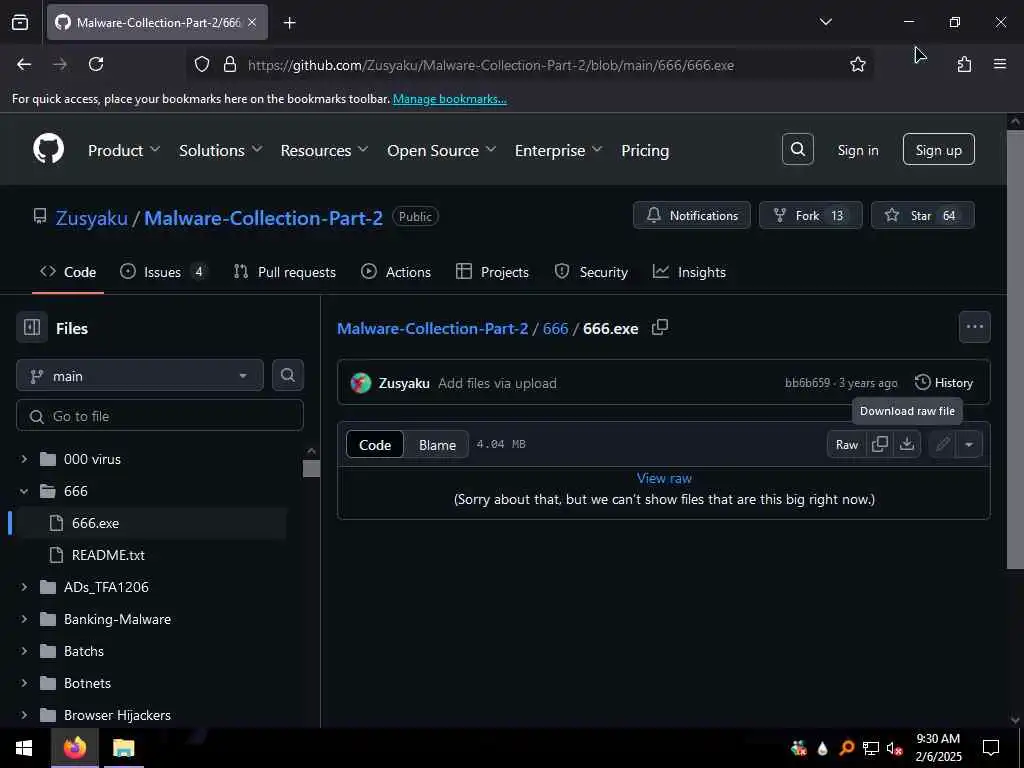List all tabs chevron in title bar
The image size is (1024, 768).
coord(825,22)
